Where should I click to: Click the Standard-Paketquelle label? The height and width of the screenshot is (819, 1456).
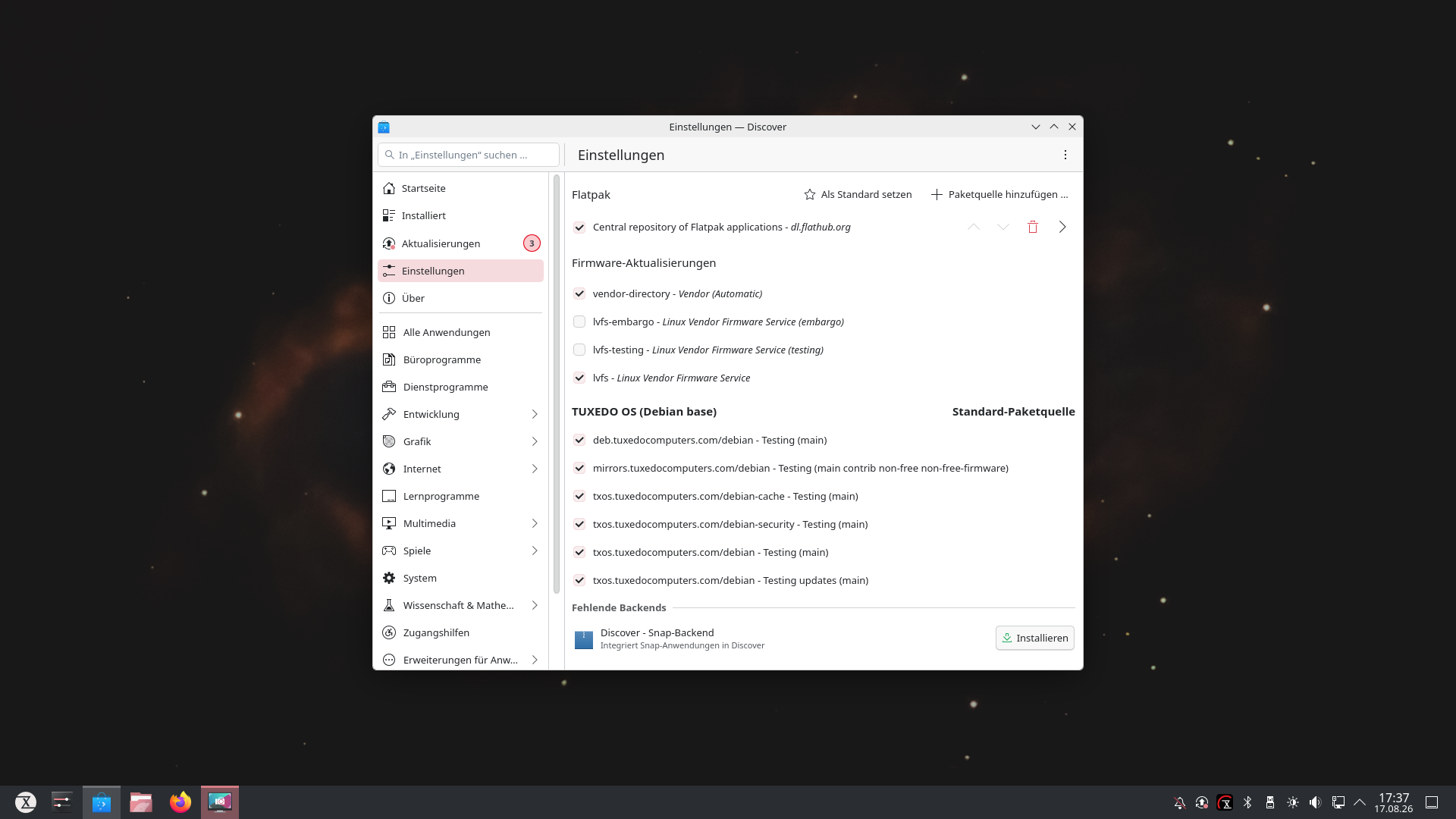pos(1013,412)
